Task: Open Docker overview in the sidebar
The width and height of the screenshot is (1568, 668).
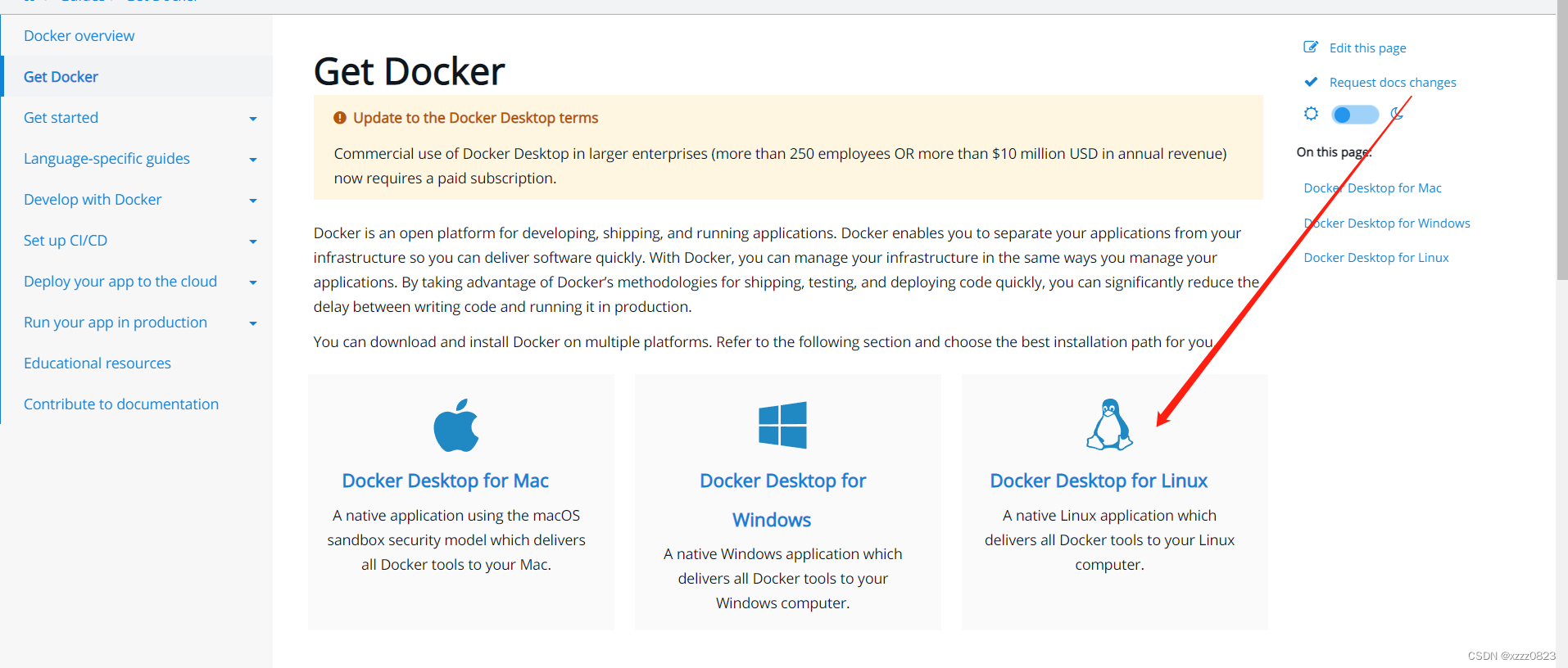Action: pyautogui.click(x=79, y=36)
